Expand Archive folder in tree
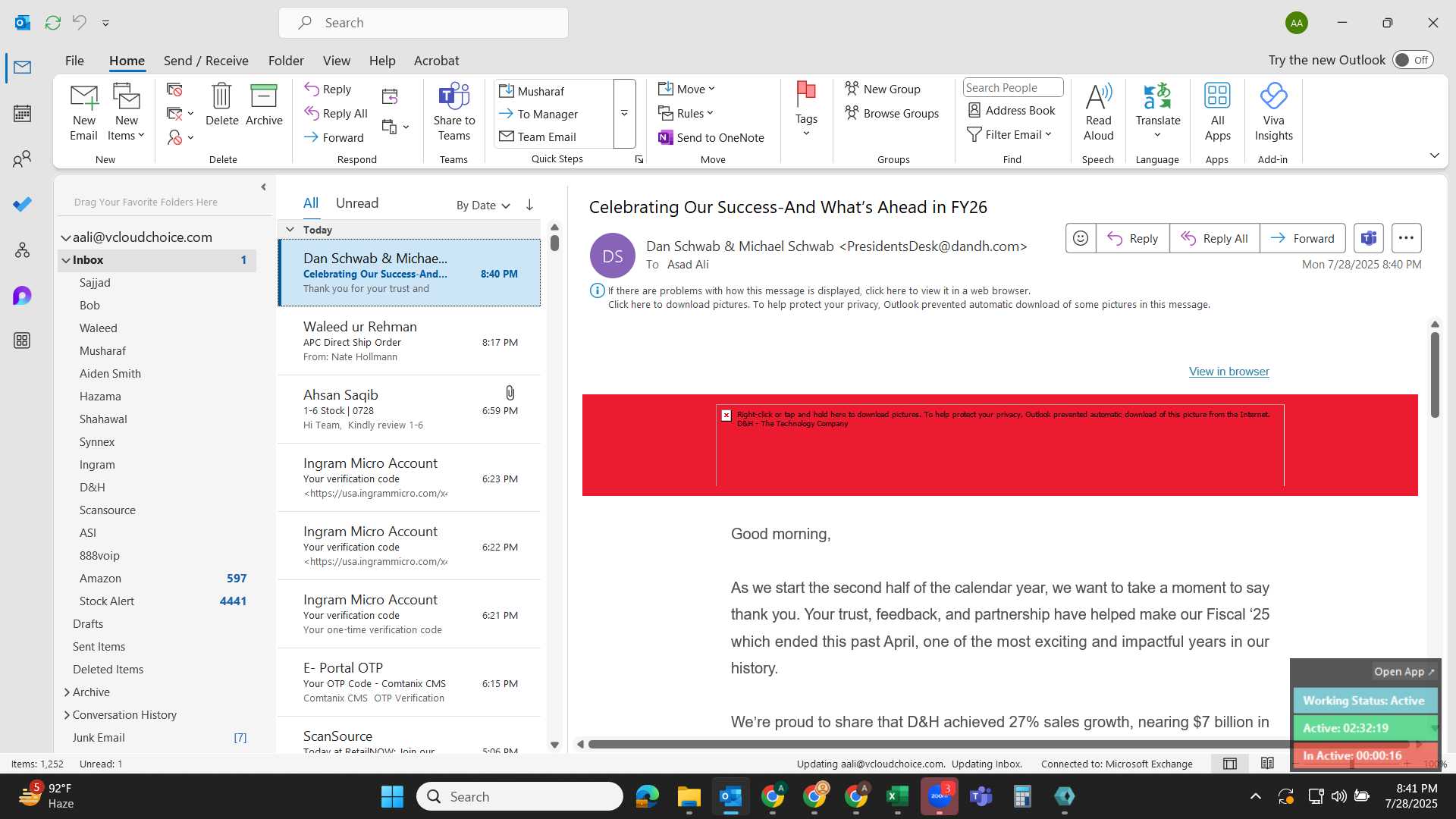The height and width of the screenshot is (819, 1456). click(67, 692)
